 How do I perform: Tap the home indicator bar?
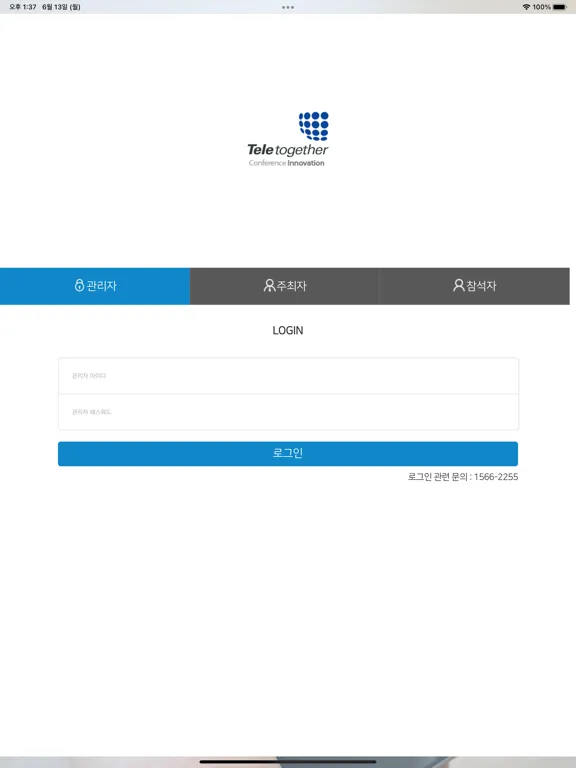point(288,762)
